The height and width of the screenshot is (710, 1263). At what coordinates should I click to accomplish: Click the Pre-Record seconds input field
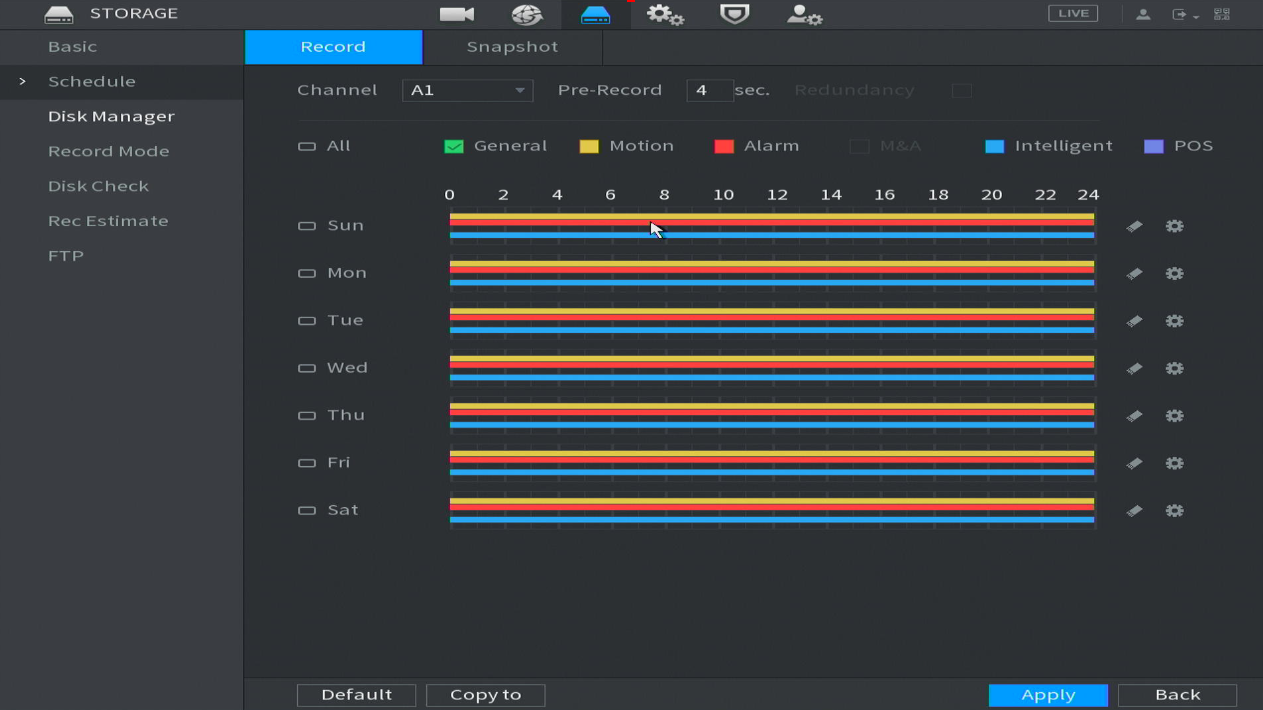pos(709,90)
